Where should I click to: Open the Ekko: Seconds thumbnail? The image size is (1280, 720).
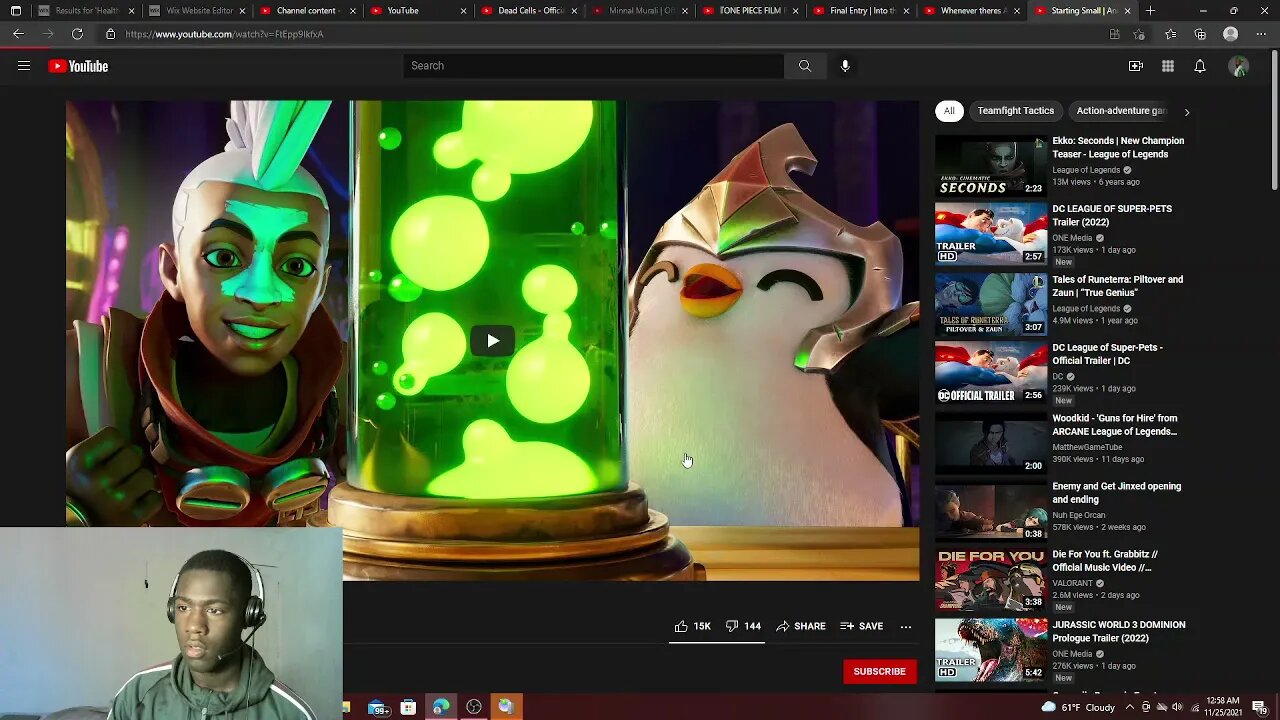click(991, 166)
